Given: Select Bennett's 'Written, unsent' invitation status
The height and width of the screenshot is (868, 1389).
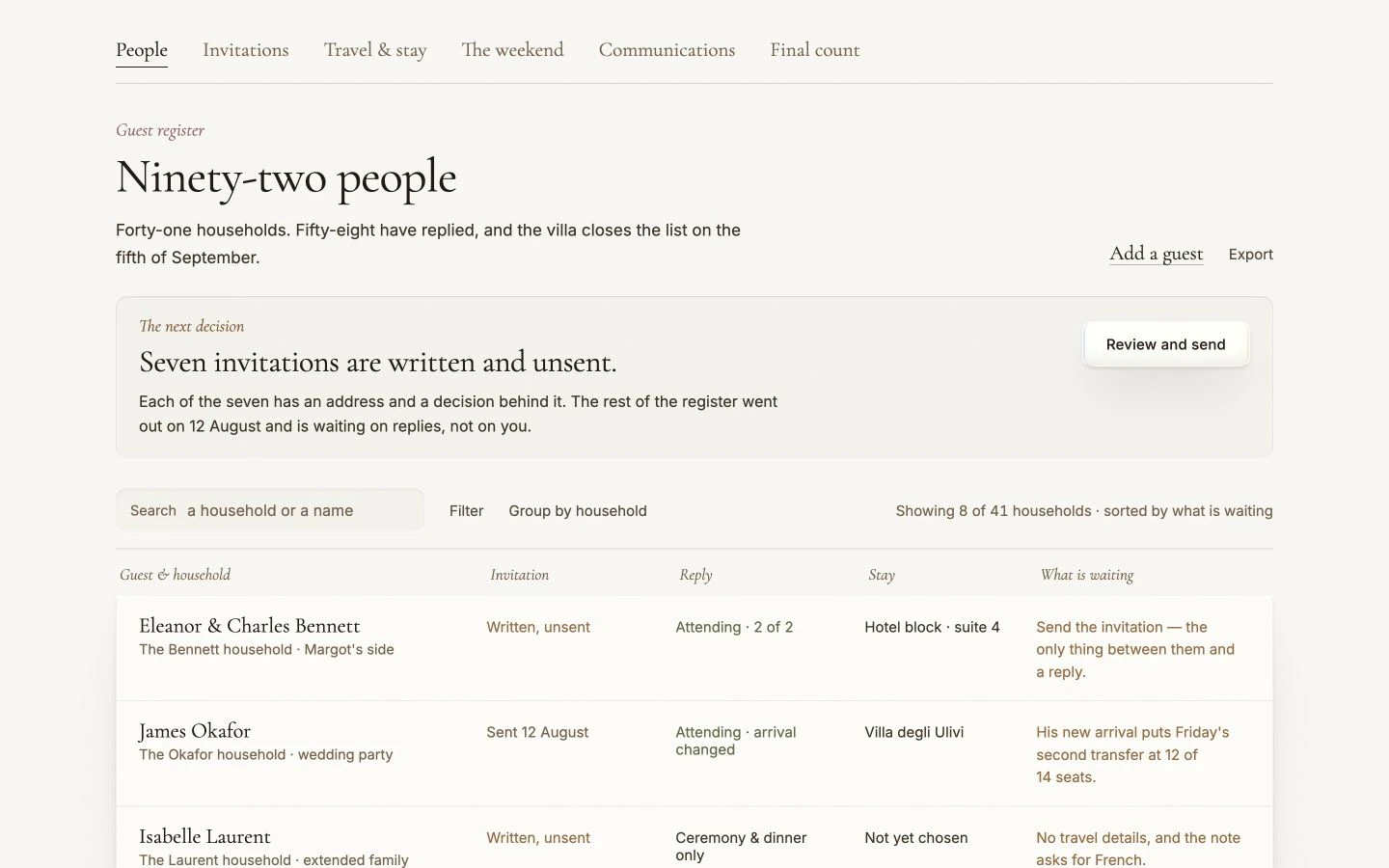Looking at the screenshot, I should 538,627.
